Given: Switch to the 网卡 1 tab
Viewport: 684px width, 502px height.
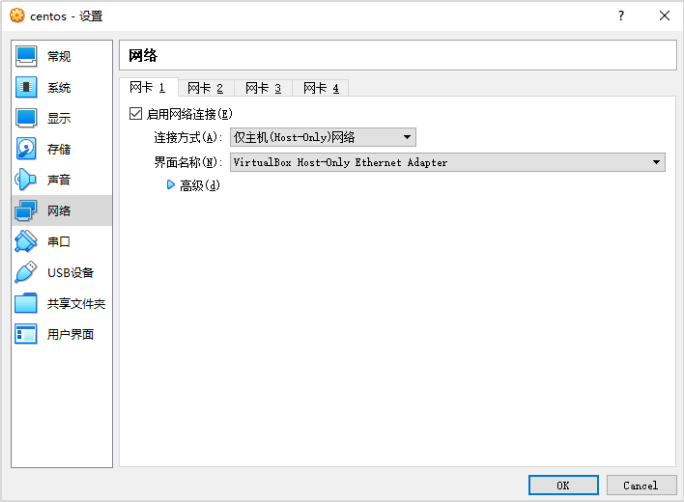Looking at the screenshot, I should tap(148, 88).
